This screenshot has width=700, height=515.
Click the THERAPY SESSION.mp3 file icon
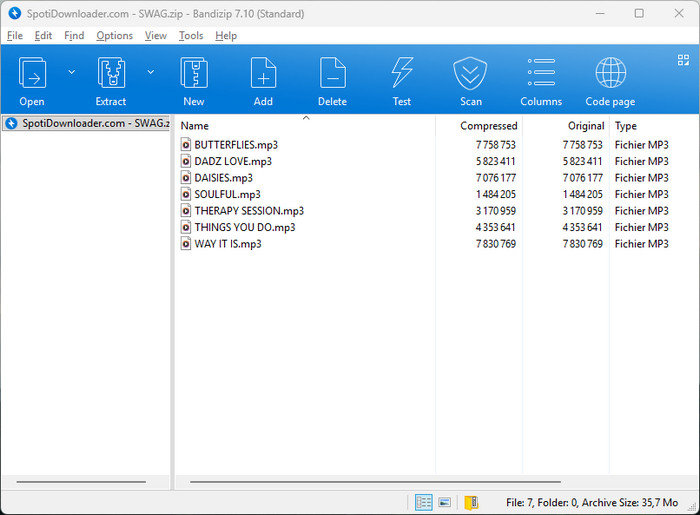[186, 211]
